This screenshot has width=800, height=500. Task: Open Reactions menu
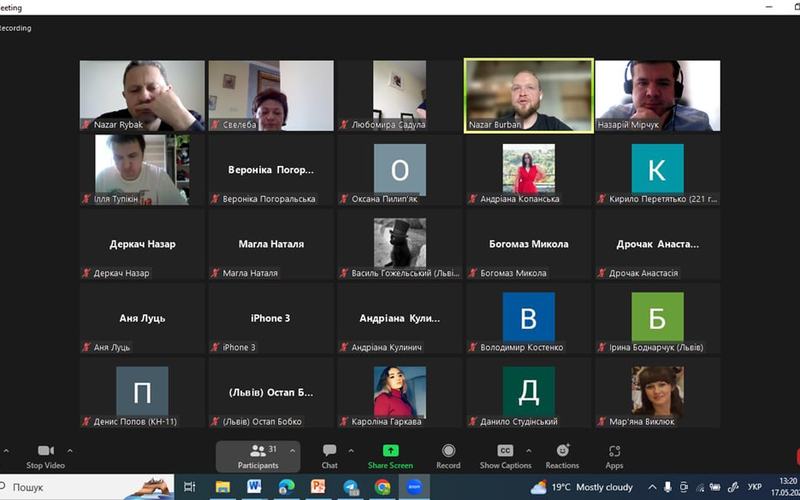(562, 456)
